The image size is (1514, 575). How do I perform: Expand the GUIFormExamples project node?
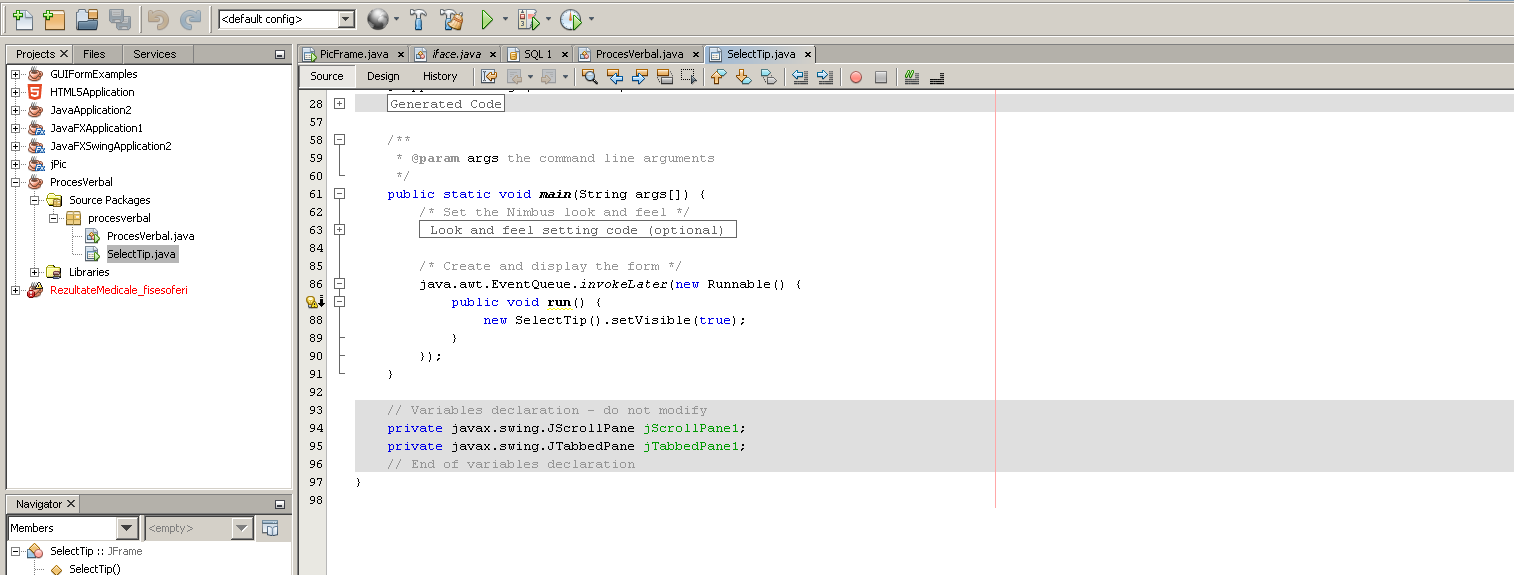pyautogui.click(x=15, y=74)
